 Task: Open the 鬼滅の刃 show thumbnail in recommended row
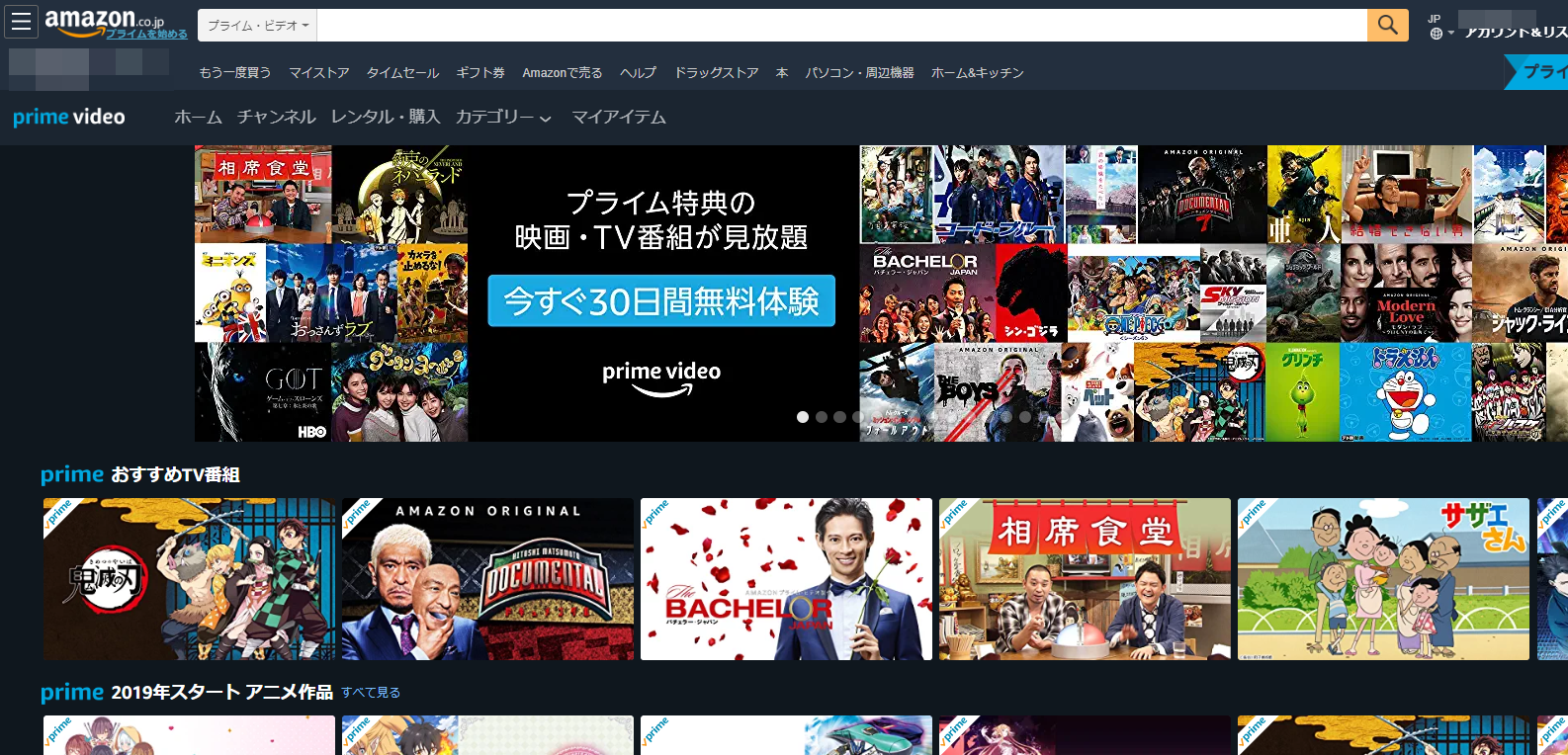click(189, 578)
